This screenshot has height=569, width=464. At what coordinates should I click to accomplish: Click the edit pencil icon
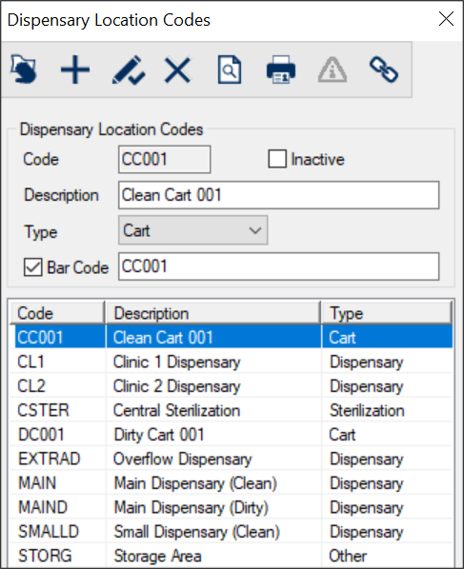pyautogui.click(x=128, y=70)
